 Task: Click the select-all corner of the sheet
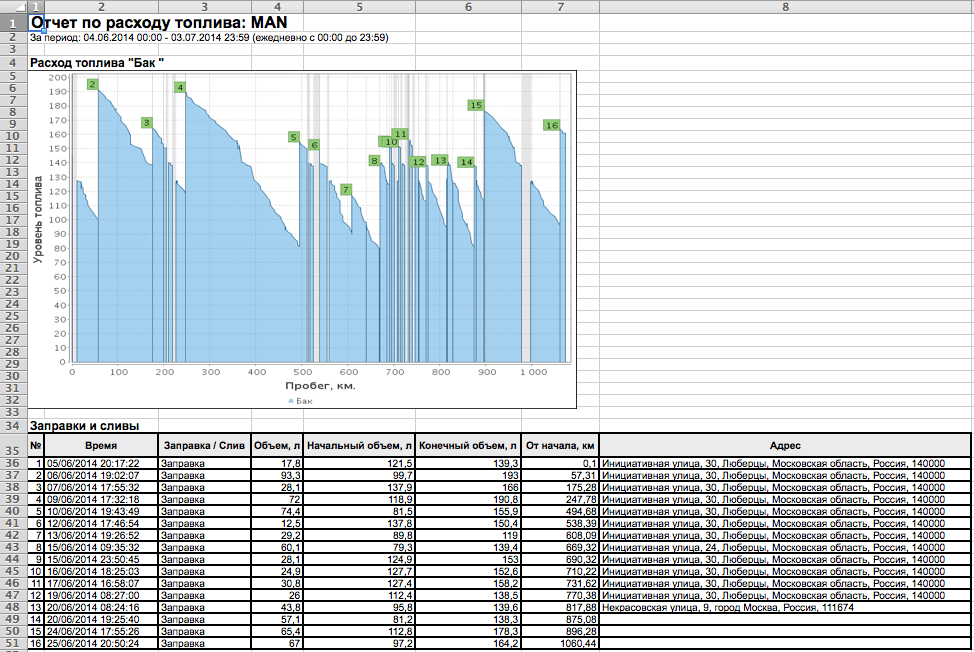(x=13, y=7)
